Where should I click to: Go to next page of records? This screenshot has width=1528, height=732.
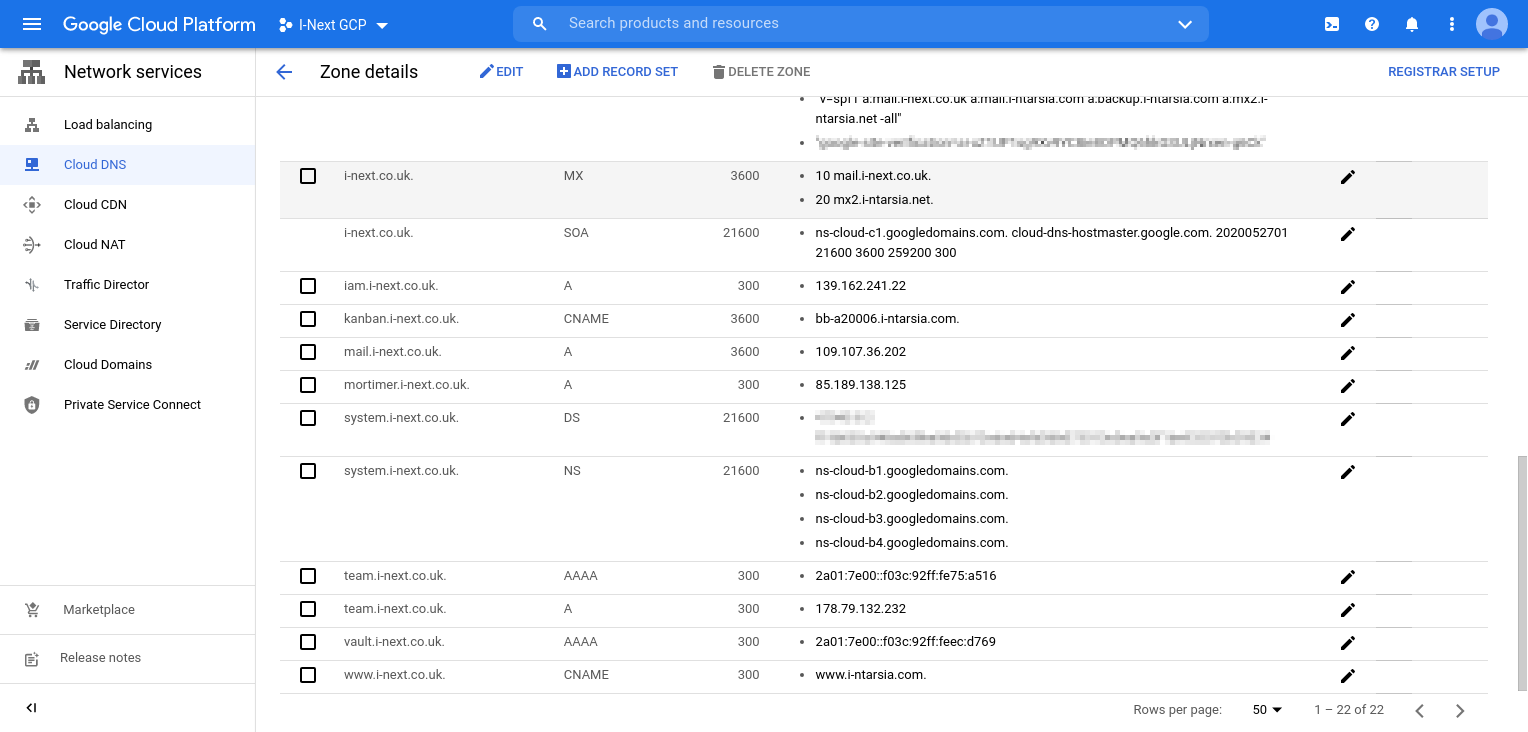(x=1460, y=711)
